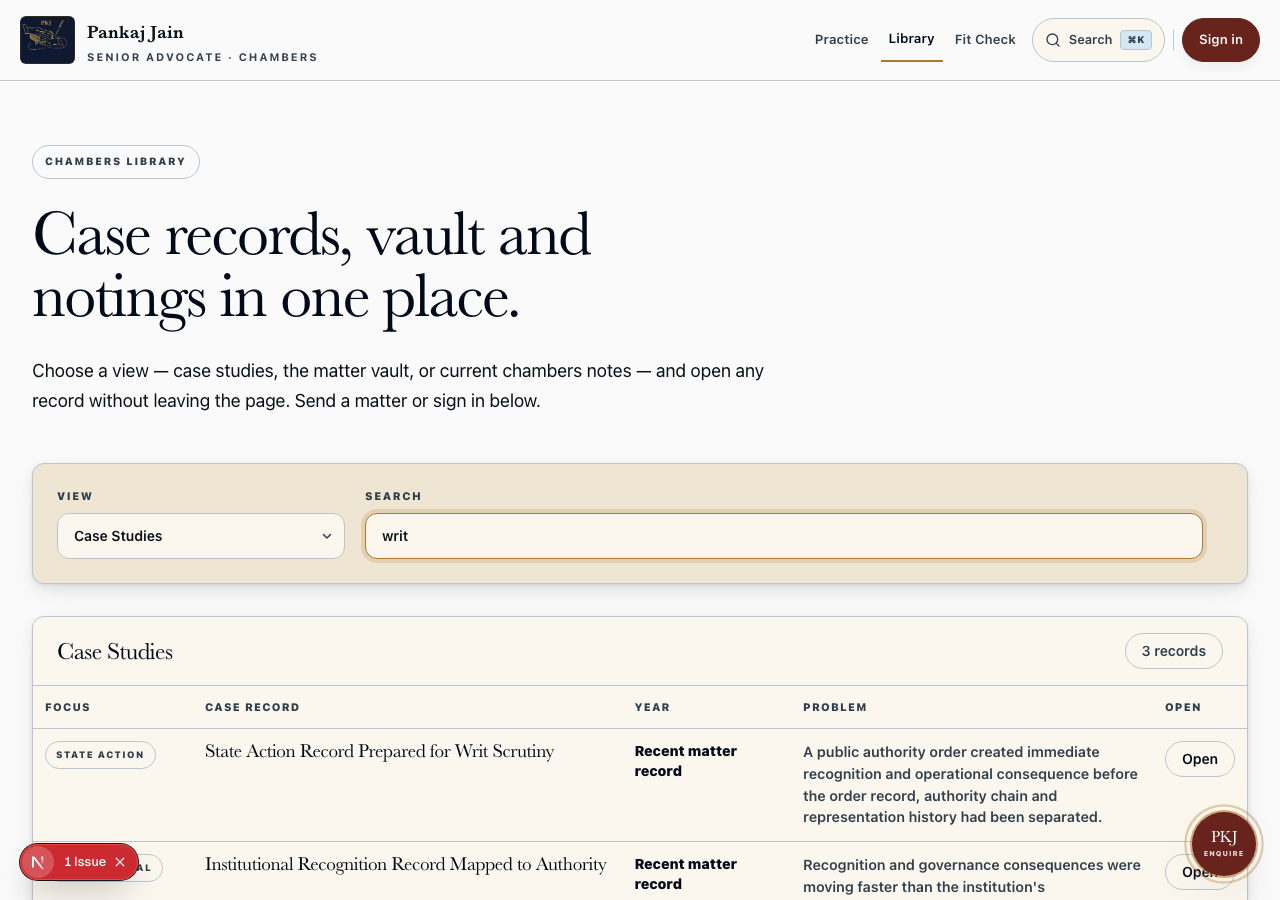
Task: Click the CASE RECORD column header
Action: (x=252, y=707)
